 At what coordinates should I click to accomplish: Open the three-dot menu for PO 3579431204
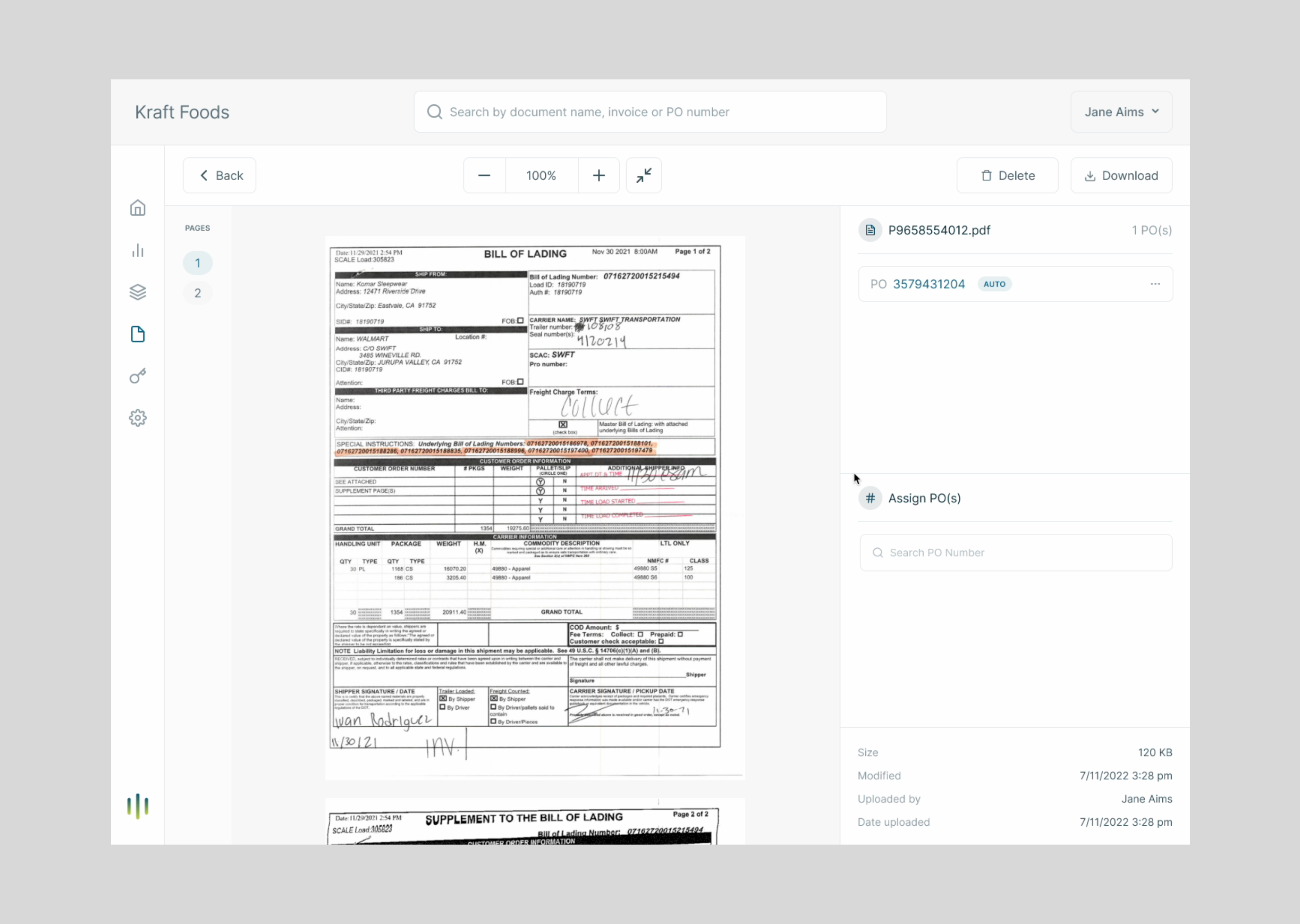pyautogui.click(x=1155, y=284)
